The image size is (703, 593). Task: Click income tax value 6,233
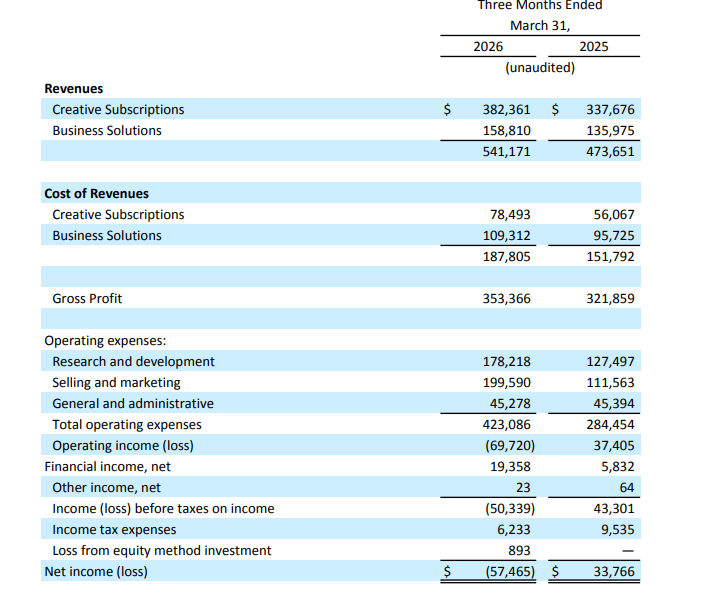click(513, 530)
